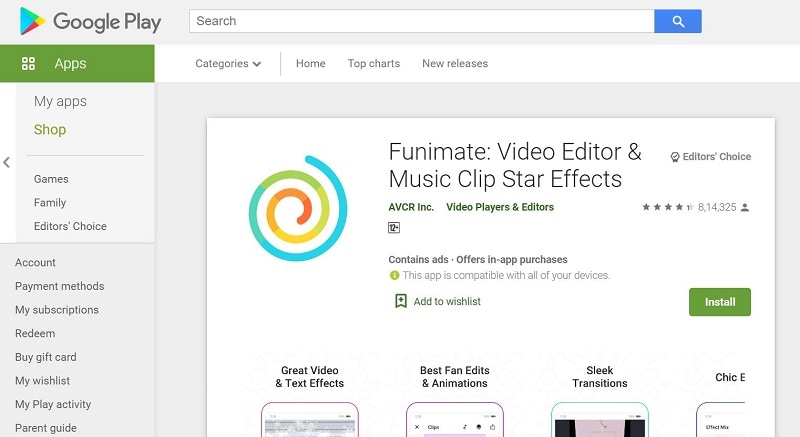Open Parent guide link
The width and height of the screenshot is (800, 437).
click(x=46, y=428)
